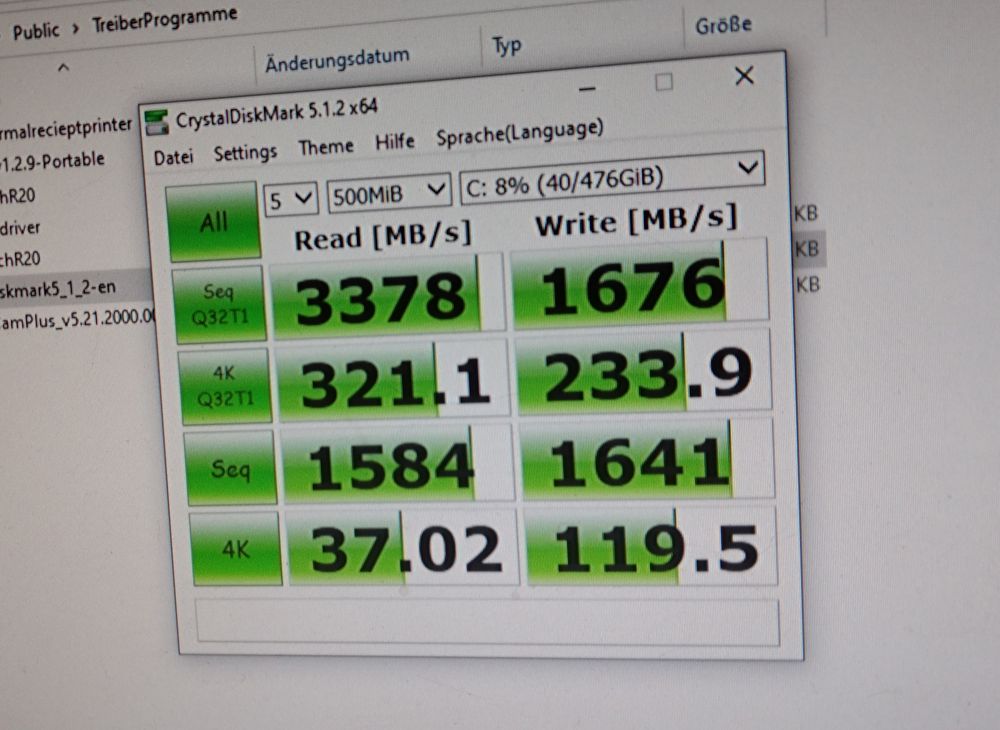Image resolution: width=1000 pixels, height=730 pixels.
Task: Click the 4K write result 119.5
Action: [x=650, y=546]
